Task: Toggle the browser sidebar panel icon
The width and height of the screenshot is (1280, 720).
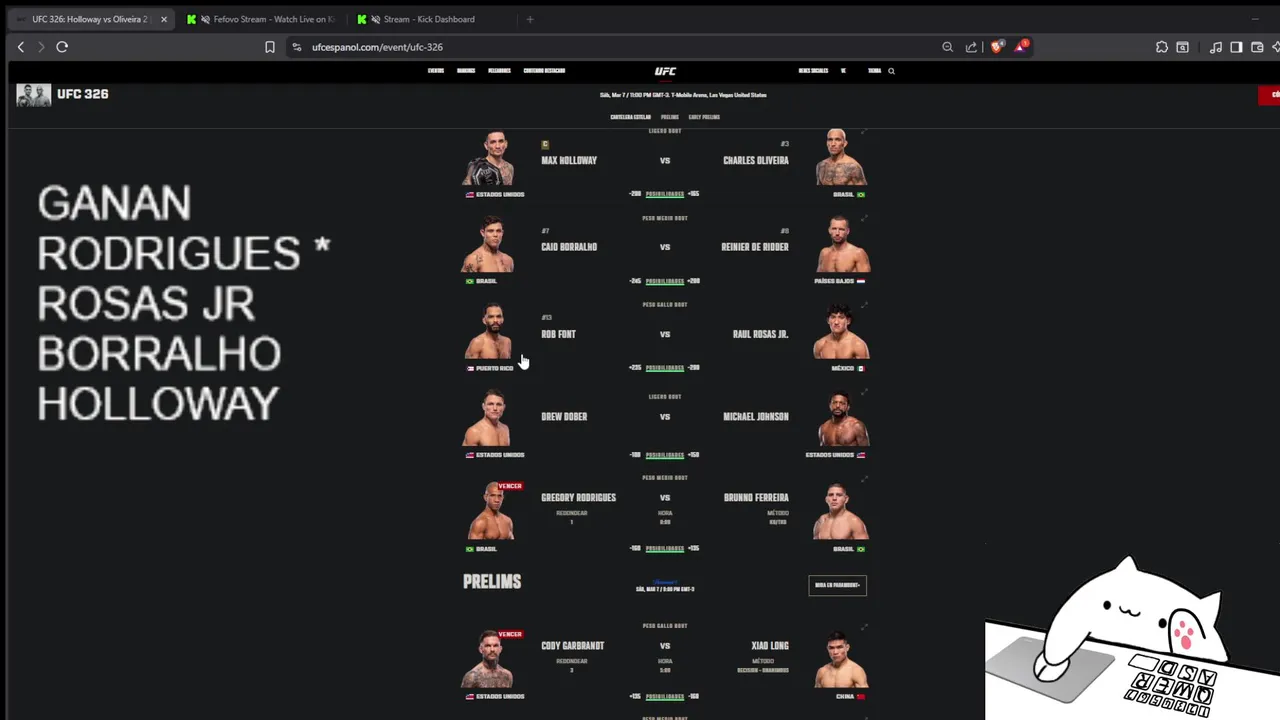Action: tap(1236, 47)
